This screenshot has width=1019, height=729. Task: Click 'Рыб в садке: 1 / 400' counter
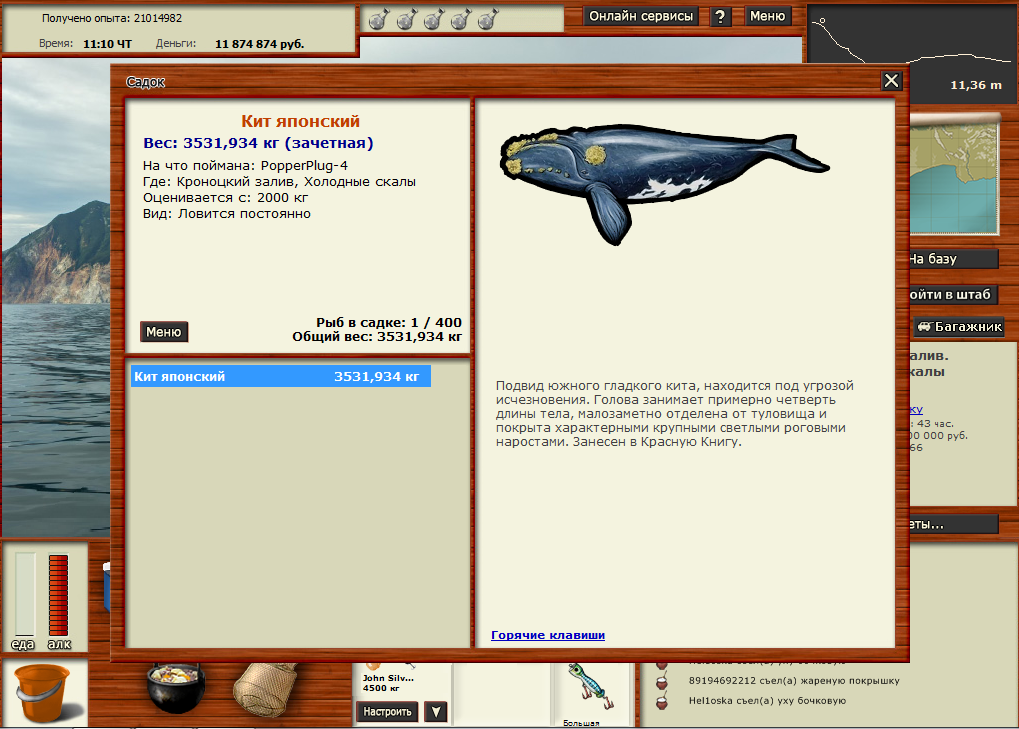(x=389, y=322)
